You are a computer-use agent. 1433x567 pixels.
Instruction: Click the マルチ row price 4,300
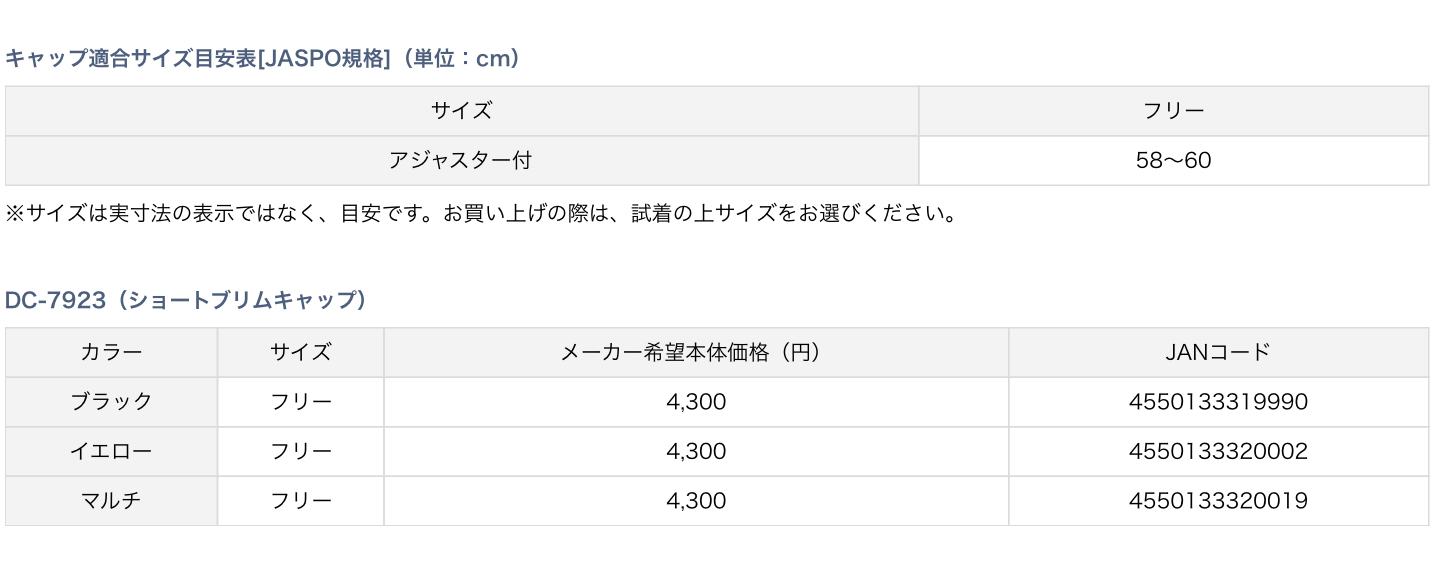695,501
